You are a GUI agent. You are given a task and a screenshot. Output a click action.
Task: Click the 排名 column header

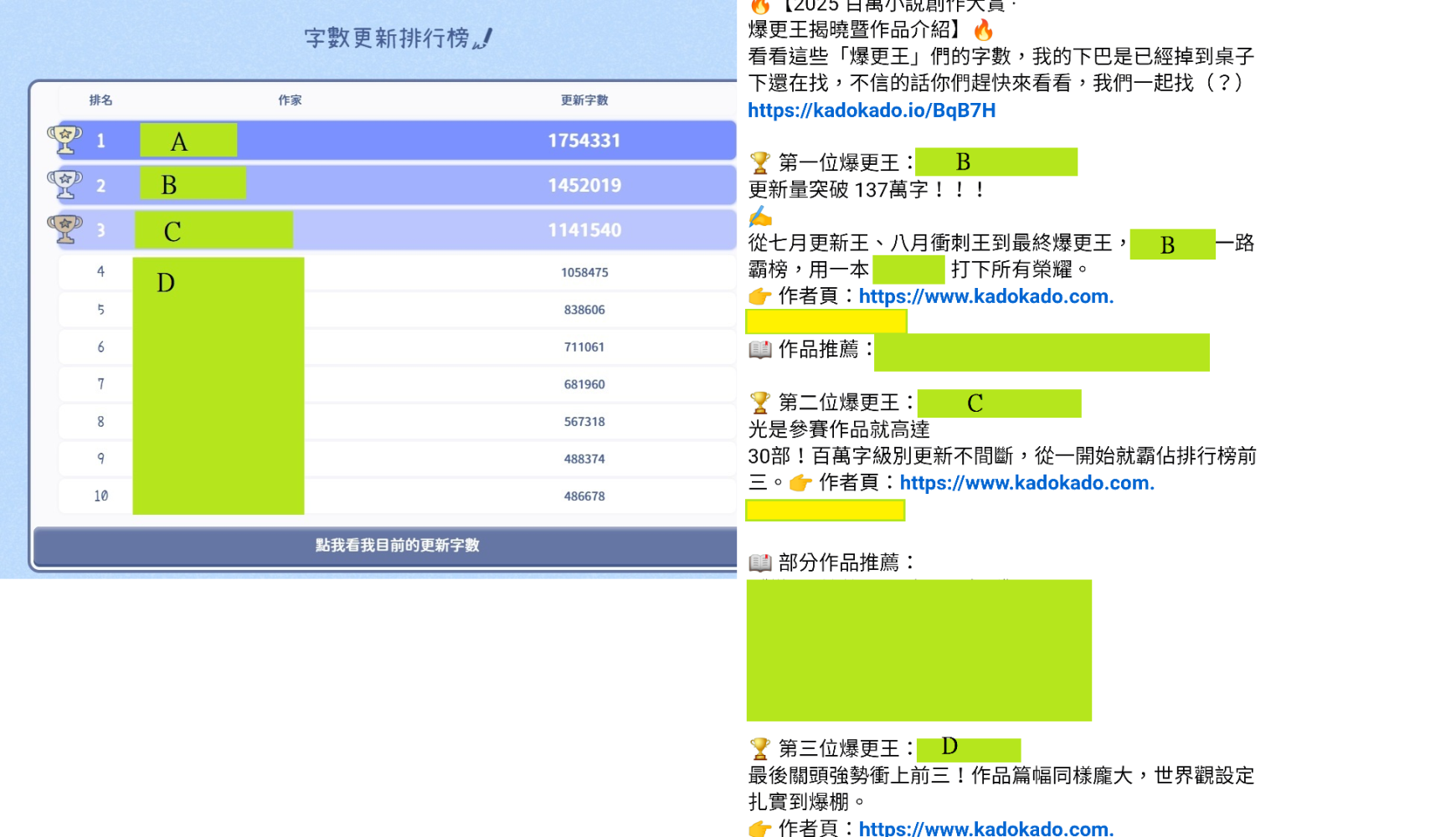pyautogui.click(x=100, y=100)
